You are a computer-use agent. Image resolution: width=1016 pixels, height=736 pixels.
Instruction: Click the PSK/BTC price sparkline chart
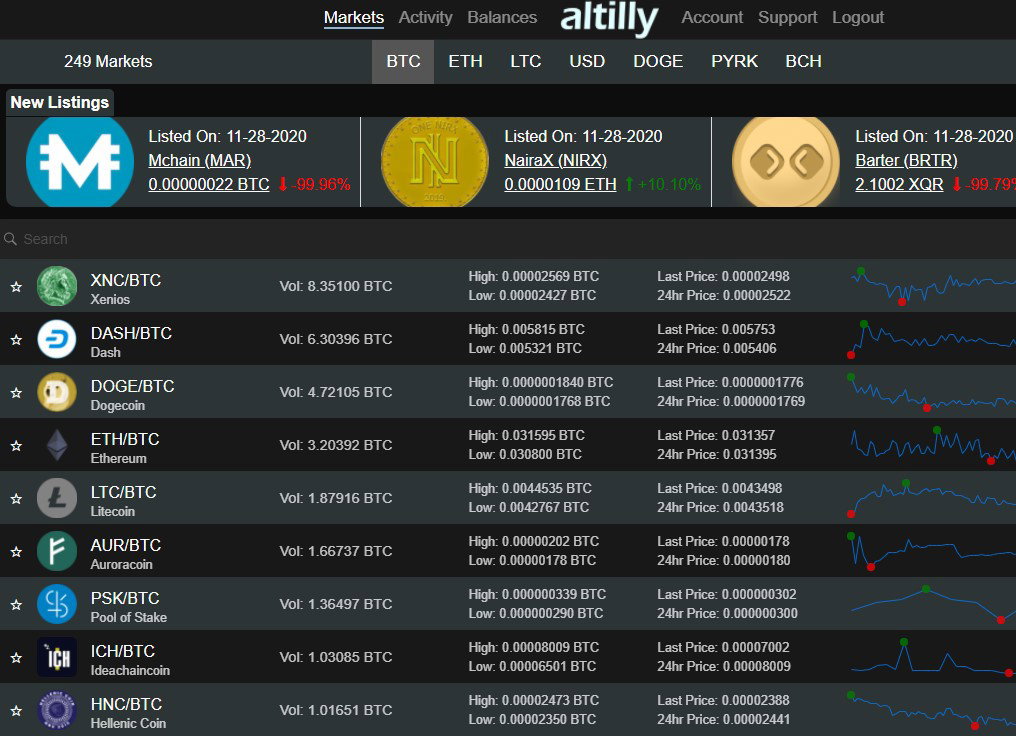click(x=932, y=604)
